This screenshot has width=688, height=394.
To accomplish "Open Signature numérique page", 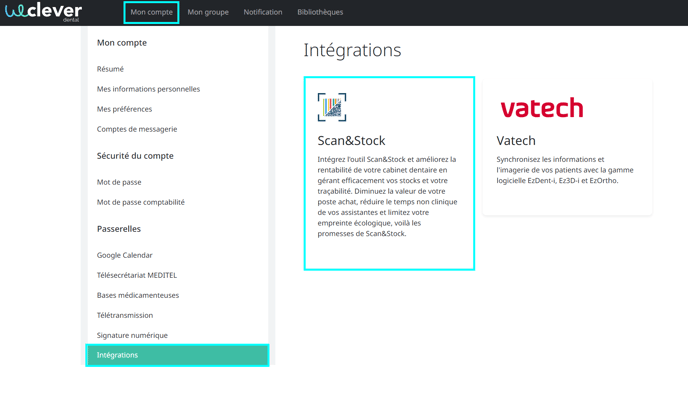I will (x=132, y=335).
